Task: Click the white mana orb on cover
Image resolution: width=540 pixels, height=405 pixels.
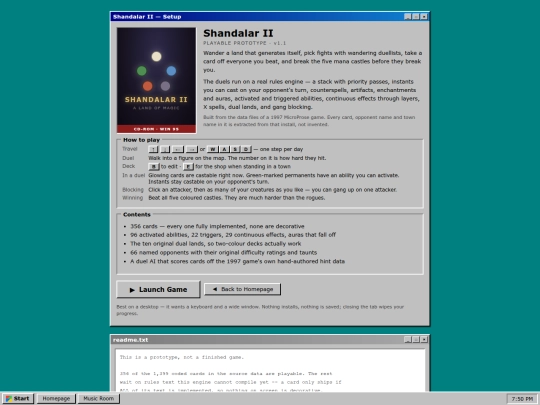Action: pos(156,56)
